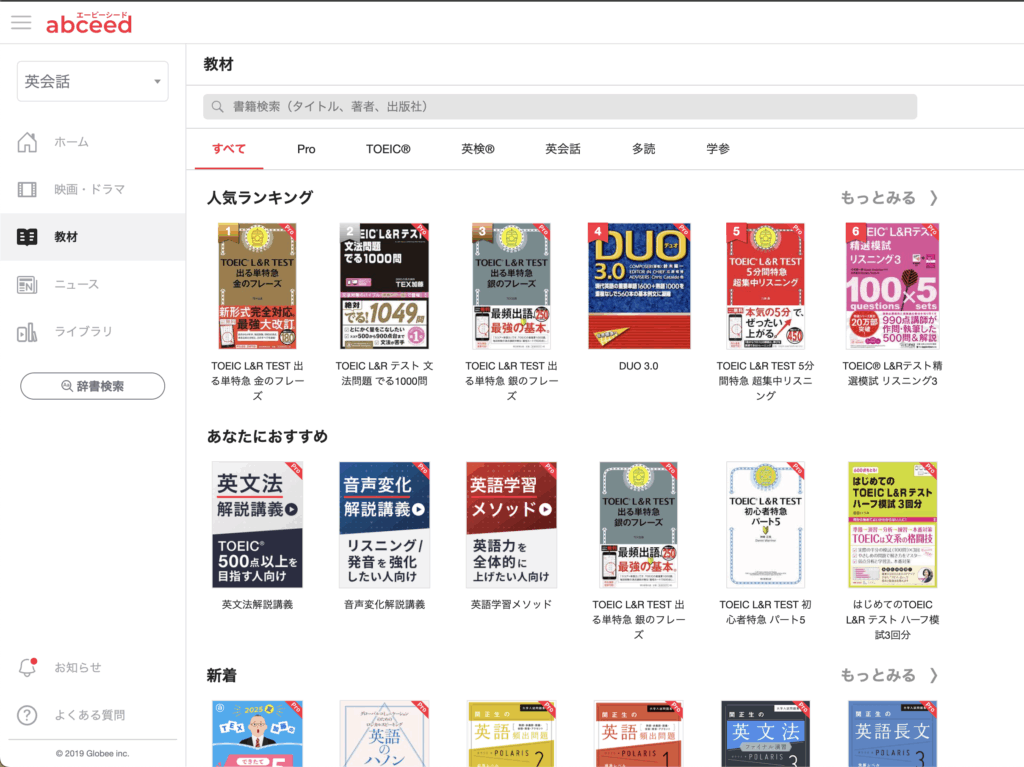
Task: Open the 多読 tab
Action: click(x=643, y=149)
